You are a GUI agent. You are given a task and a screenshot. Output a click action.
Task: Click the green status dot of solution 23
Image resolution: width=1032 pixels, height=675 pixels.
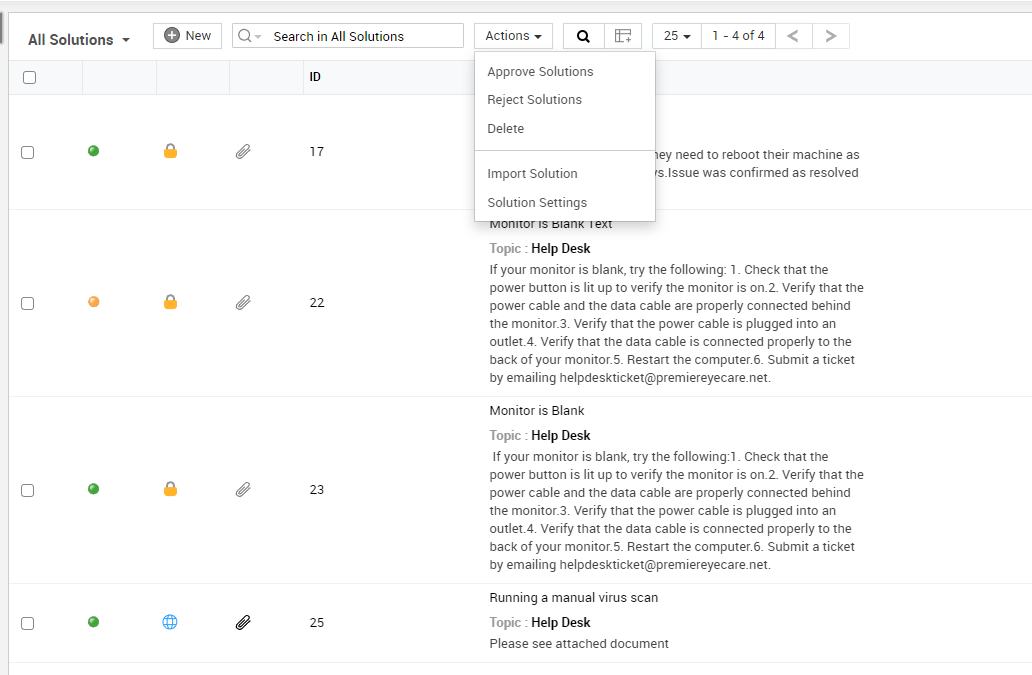pyautogui.click(x=93, y=488)
